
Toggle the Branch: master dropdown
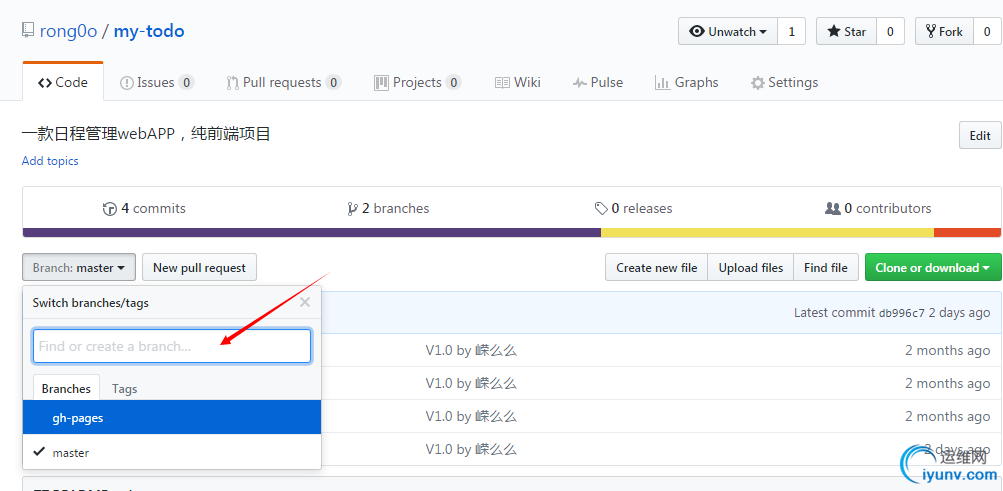point(79,267)
